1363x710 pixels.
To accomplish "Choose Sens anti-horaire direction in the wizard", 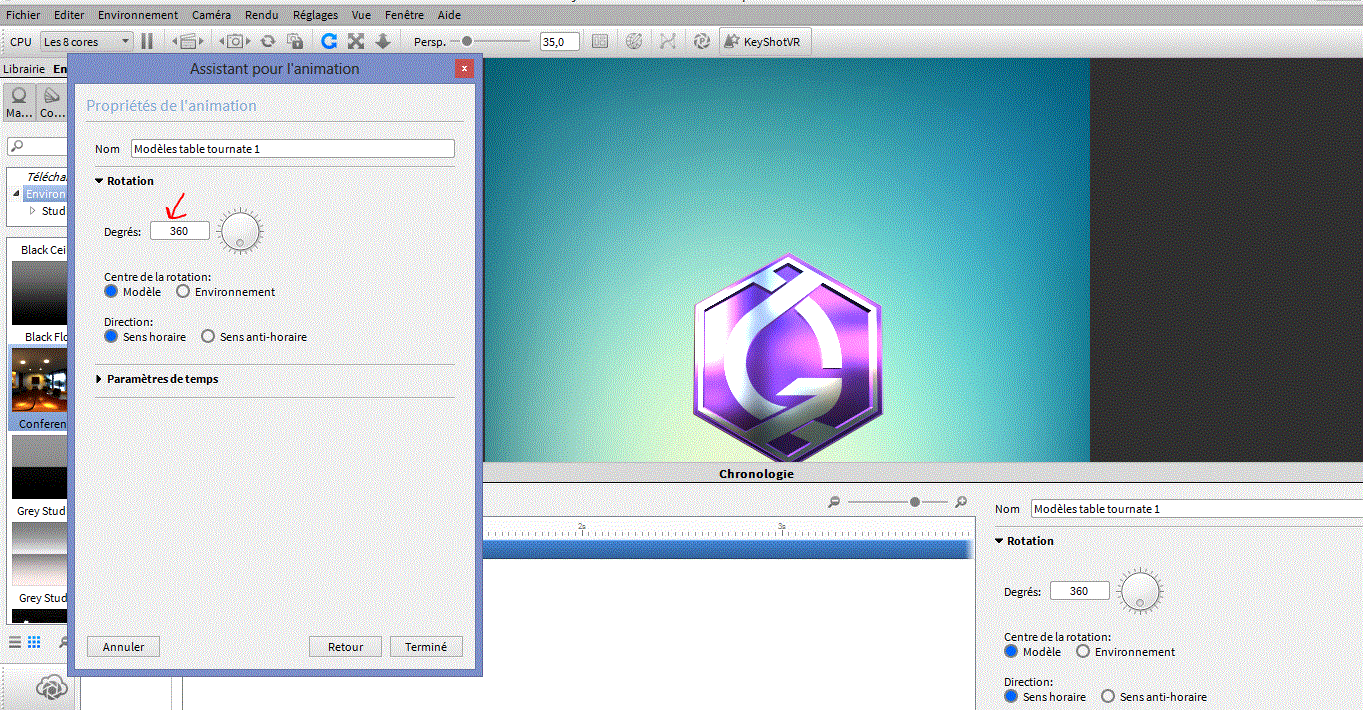I will (x=208, y=337).
